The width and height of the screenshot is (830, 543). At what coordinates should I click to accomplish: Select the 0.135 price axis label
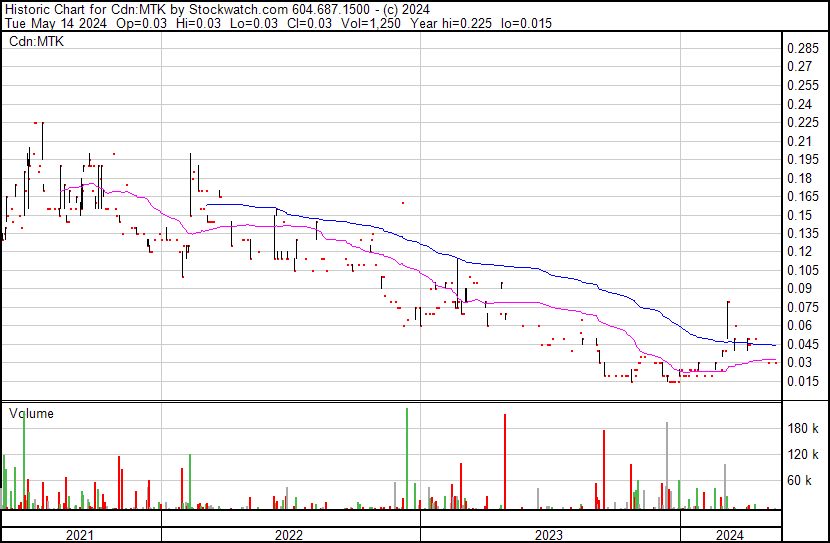[x=802, y=233]
